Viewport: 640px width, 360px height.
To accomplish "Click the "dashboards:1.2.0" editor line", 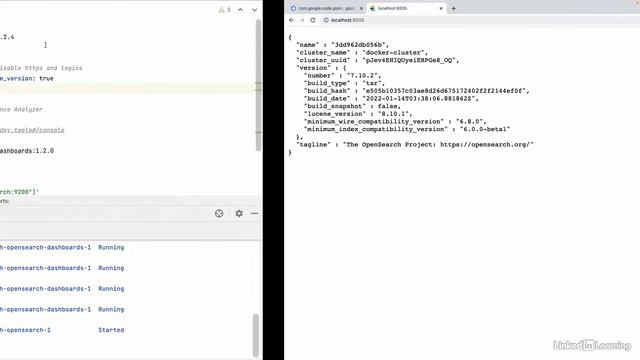I will (x=27, y=151).
